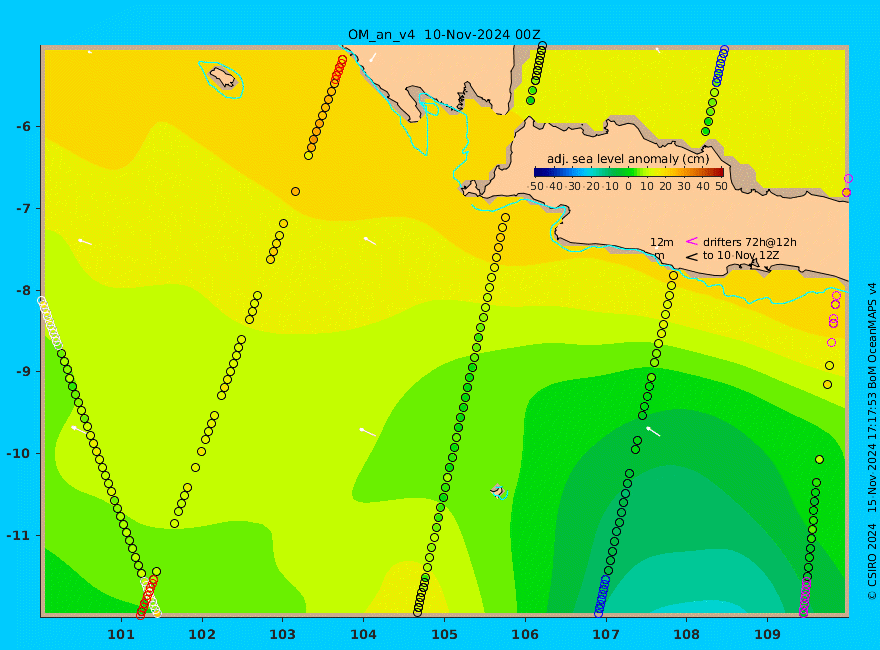Click the latitude axis label -9
Viewport: 880px width, 650px height.
tap(24, 372)
